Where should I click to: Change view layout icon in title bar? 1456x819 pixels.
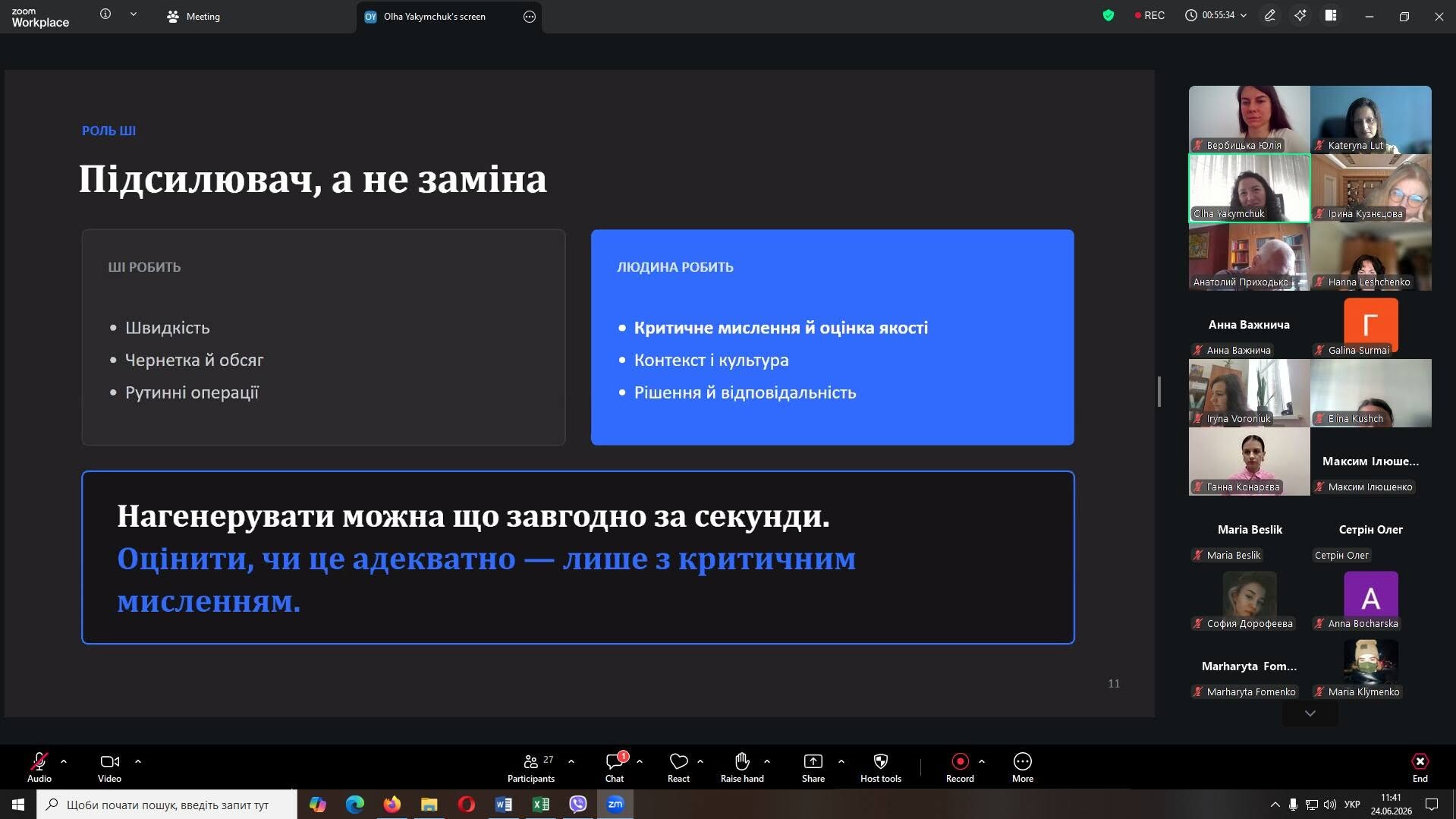click(1331, 15)
